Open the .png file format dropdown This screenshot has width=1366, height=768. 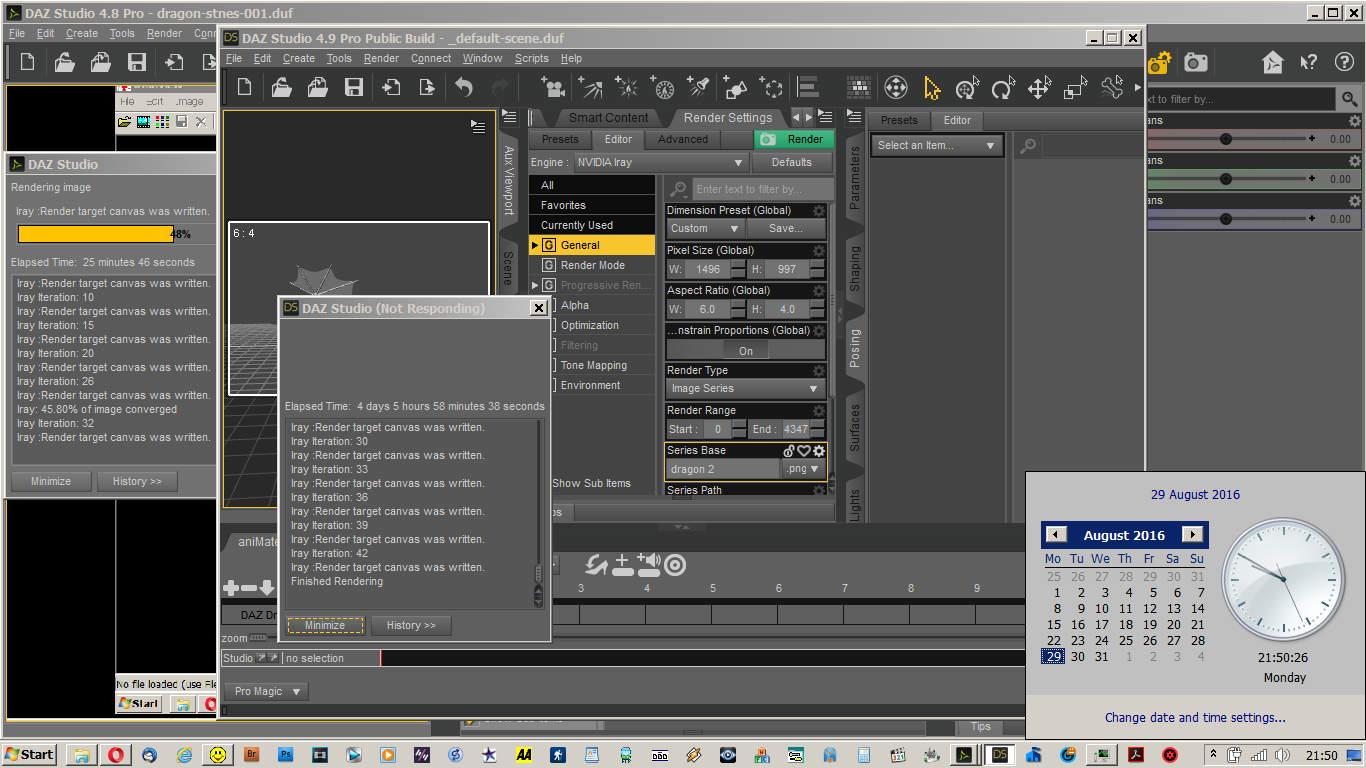(x=803, y=469)
